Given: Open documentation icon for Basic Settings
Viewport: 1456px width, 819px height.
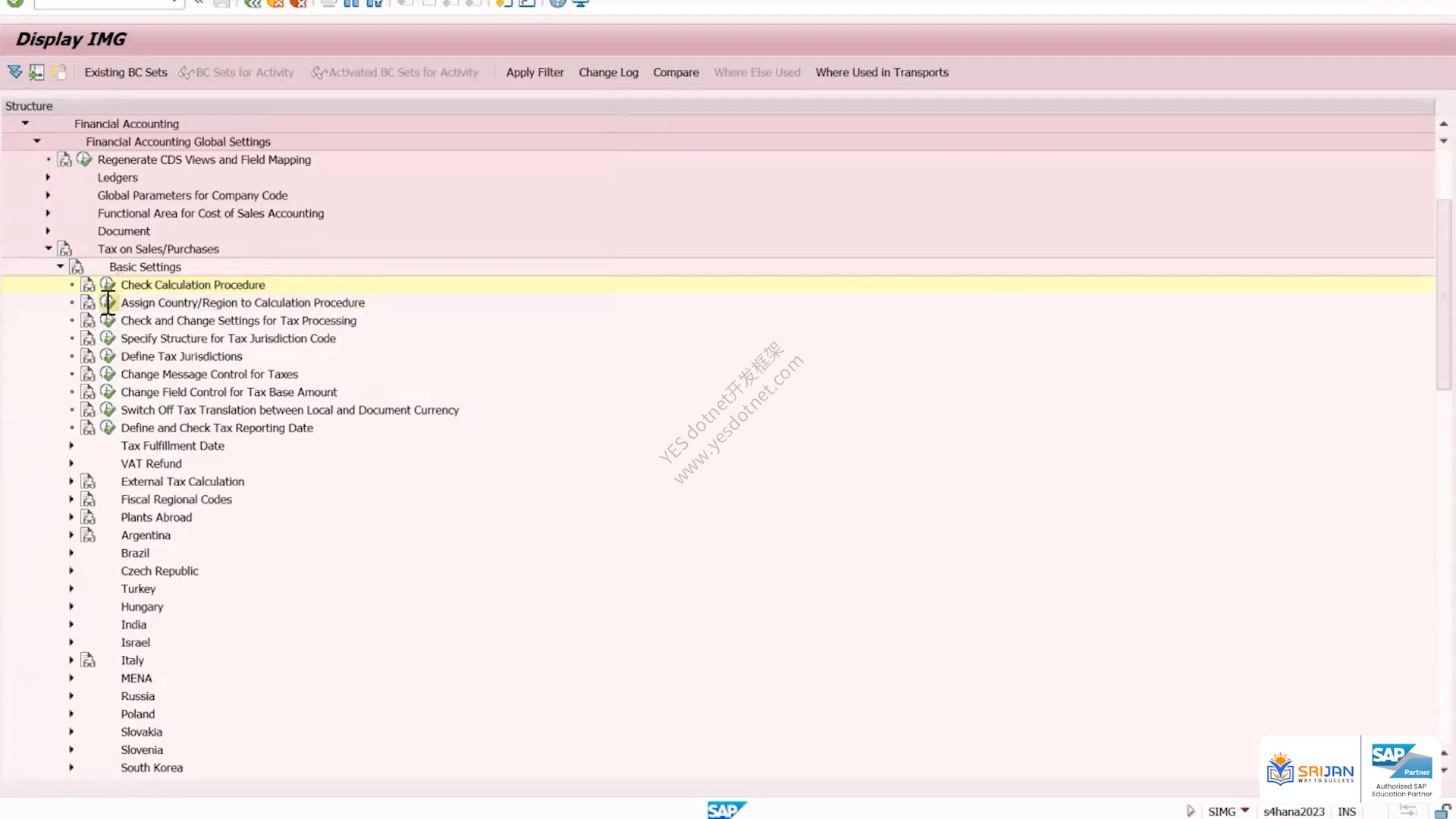Looking at the screenshot, I should click(x=77, y=267).
